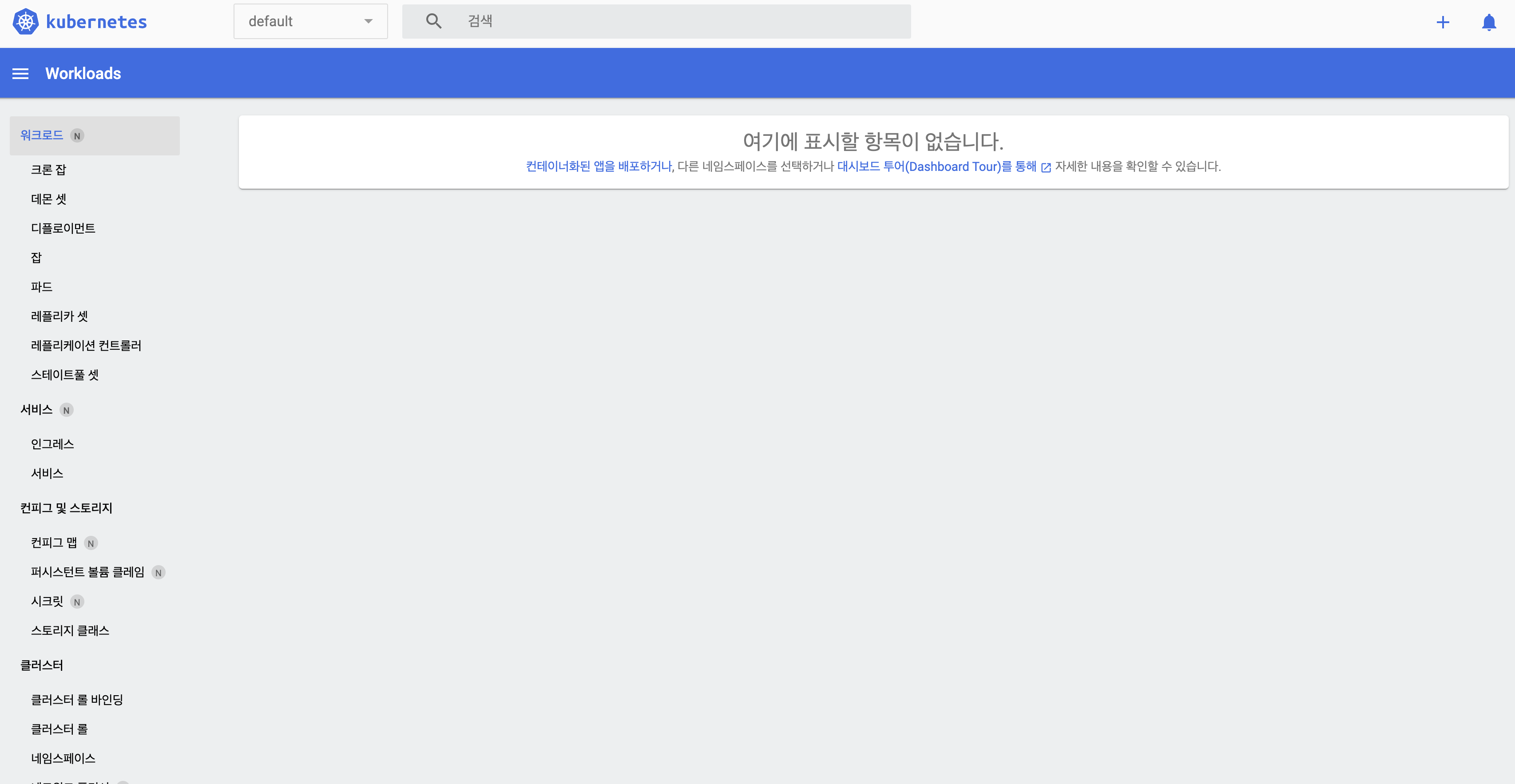Select 인그레스 under services

52,444
